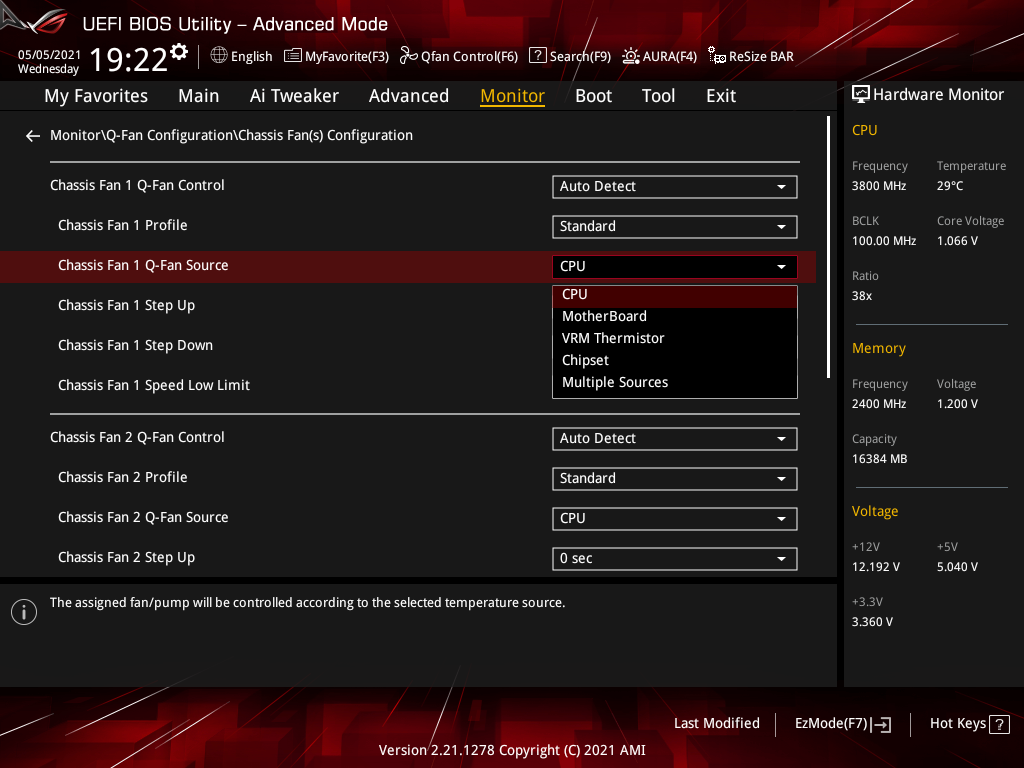Click the settings gear icon beside the clock
This screenshot has height=768, width=1024.
(x=179, y=52)
